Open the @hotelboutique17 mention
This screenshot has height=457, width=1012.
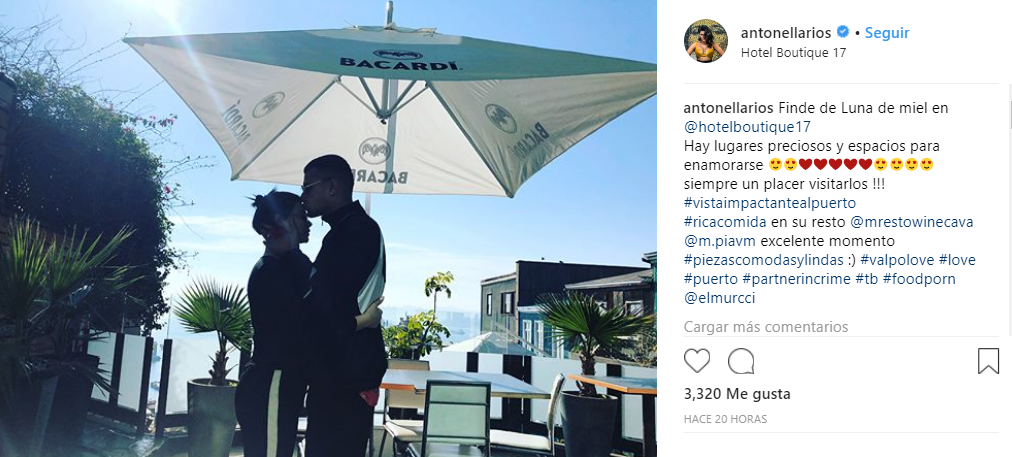tap(747, 127)
